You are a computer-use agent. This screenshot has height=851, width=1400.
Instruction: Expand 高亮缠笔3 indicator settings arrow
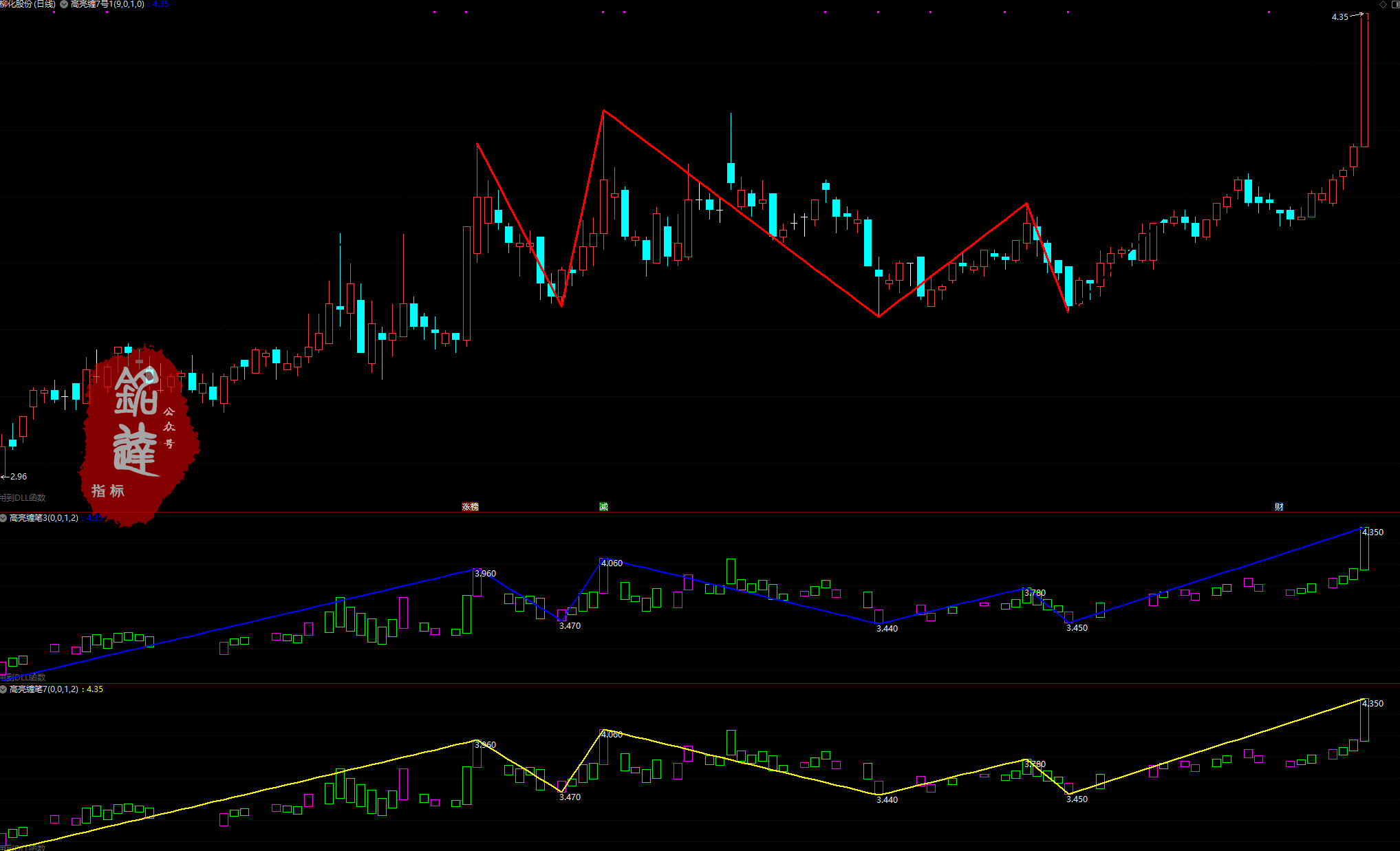[x=3, y=518]
